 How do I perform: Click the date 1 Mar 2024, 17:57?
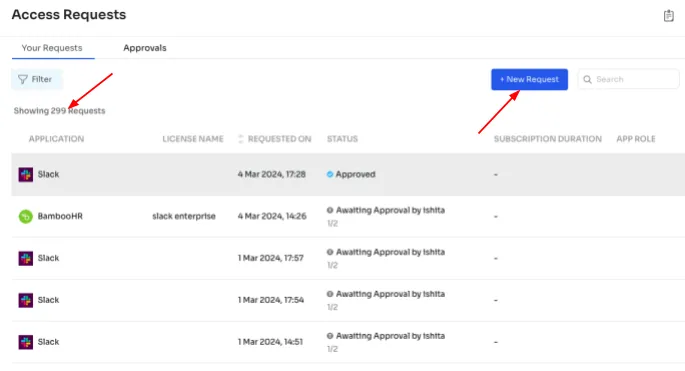270,258
